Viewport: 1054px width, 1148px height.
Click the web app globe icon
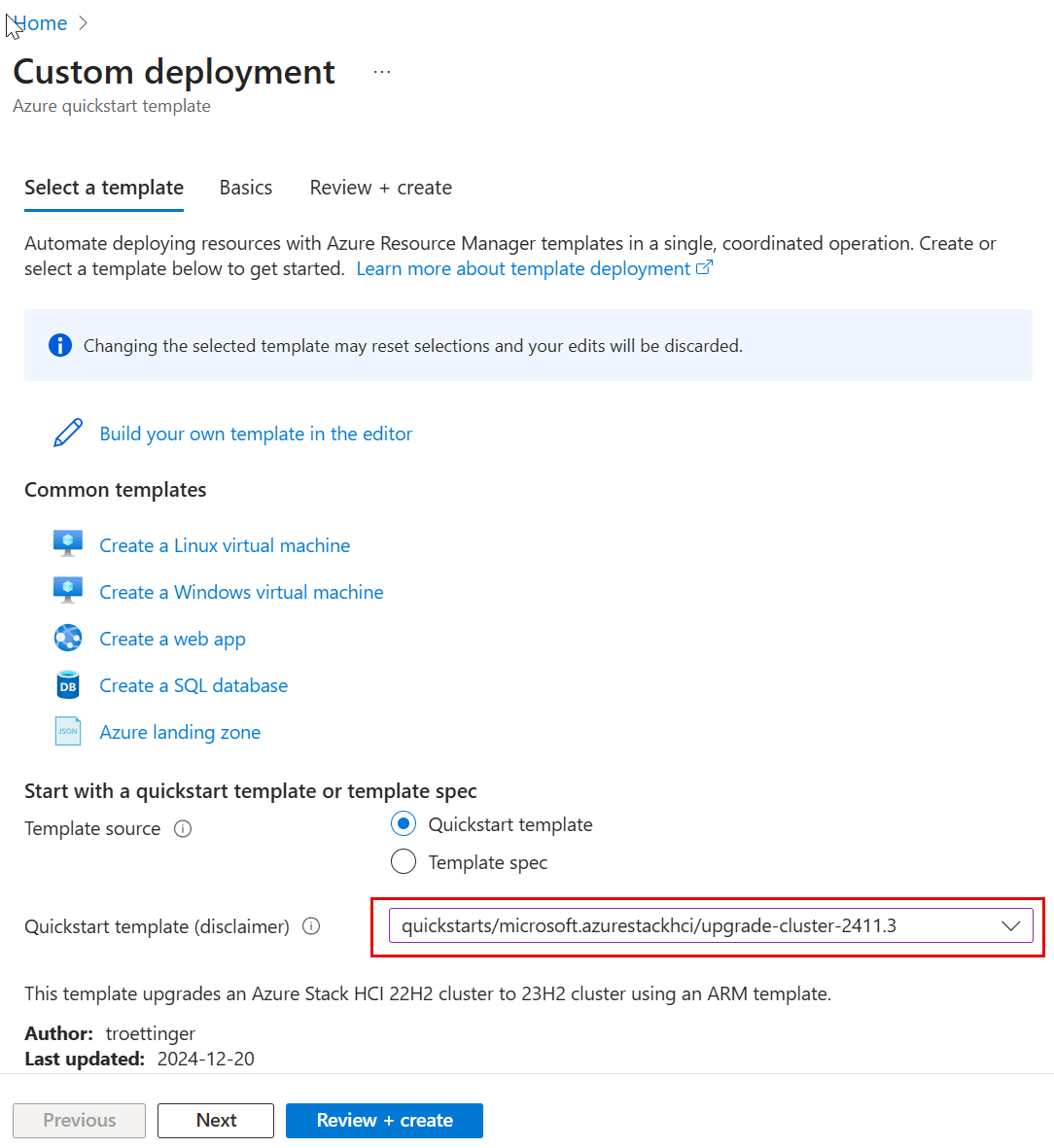[68, 638]
